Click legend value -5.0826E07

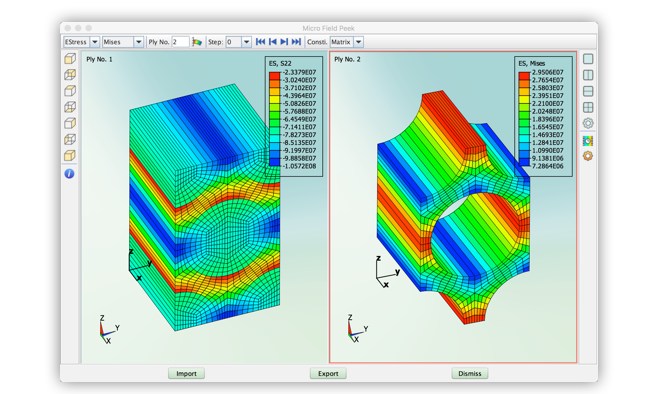[299, 104]
